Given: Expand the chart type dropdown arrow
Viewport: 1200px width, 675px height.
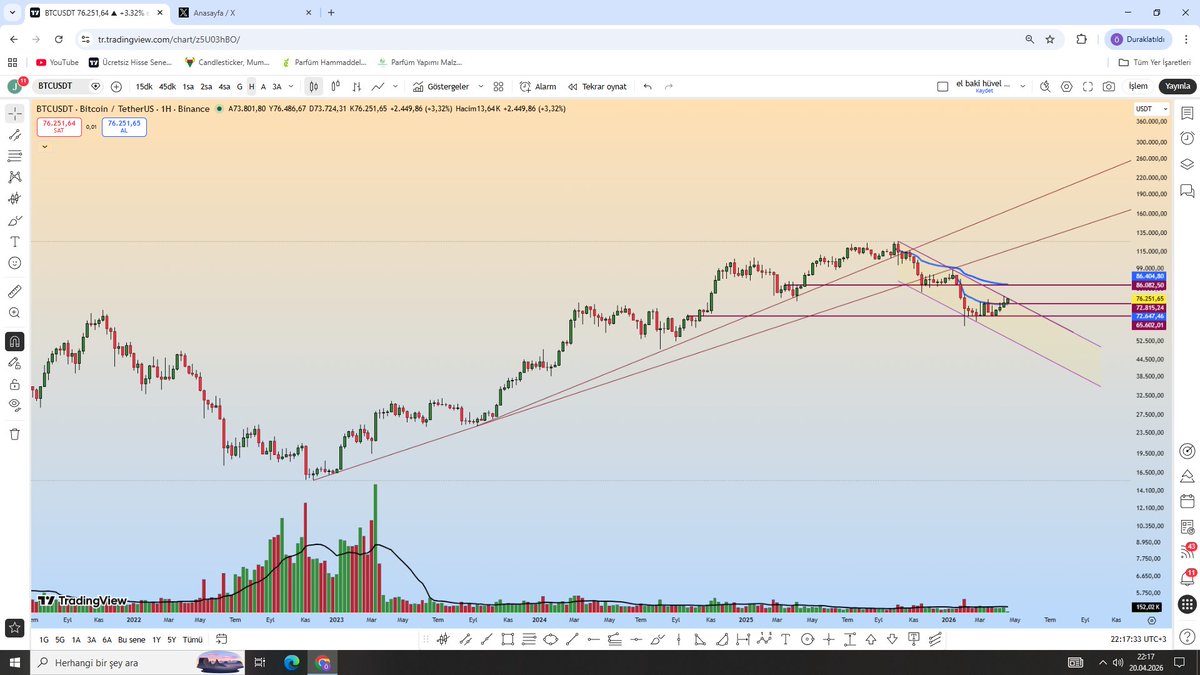Looking at the screenshot, I should click(x=396, y=87).
